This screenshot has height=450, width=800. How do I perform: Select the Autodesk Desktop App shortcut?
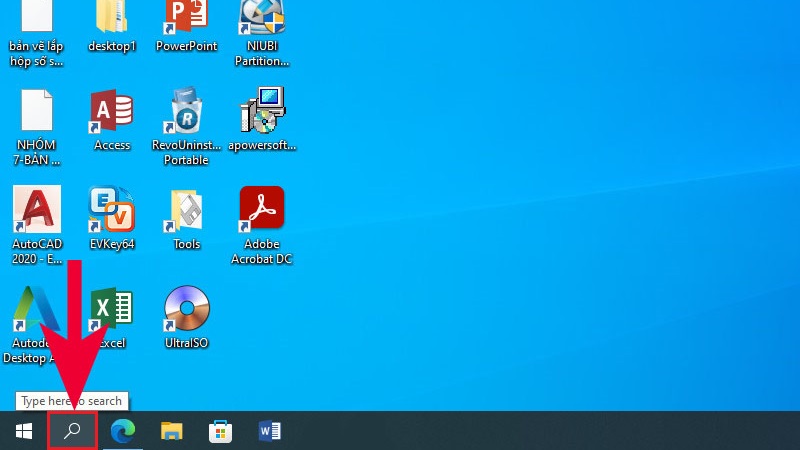pyautogui.click(x=36, y=308)
